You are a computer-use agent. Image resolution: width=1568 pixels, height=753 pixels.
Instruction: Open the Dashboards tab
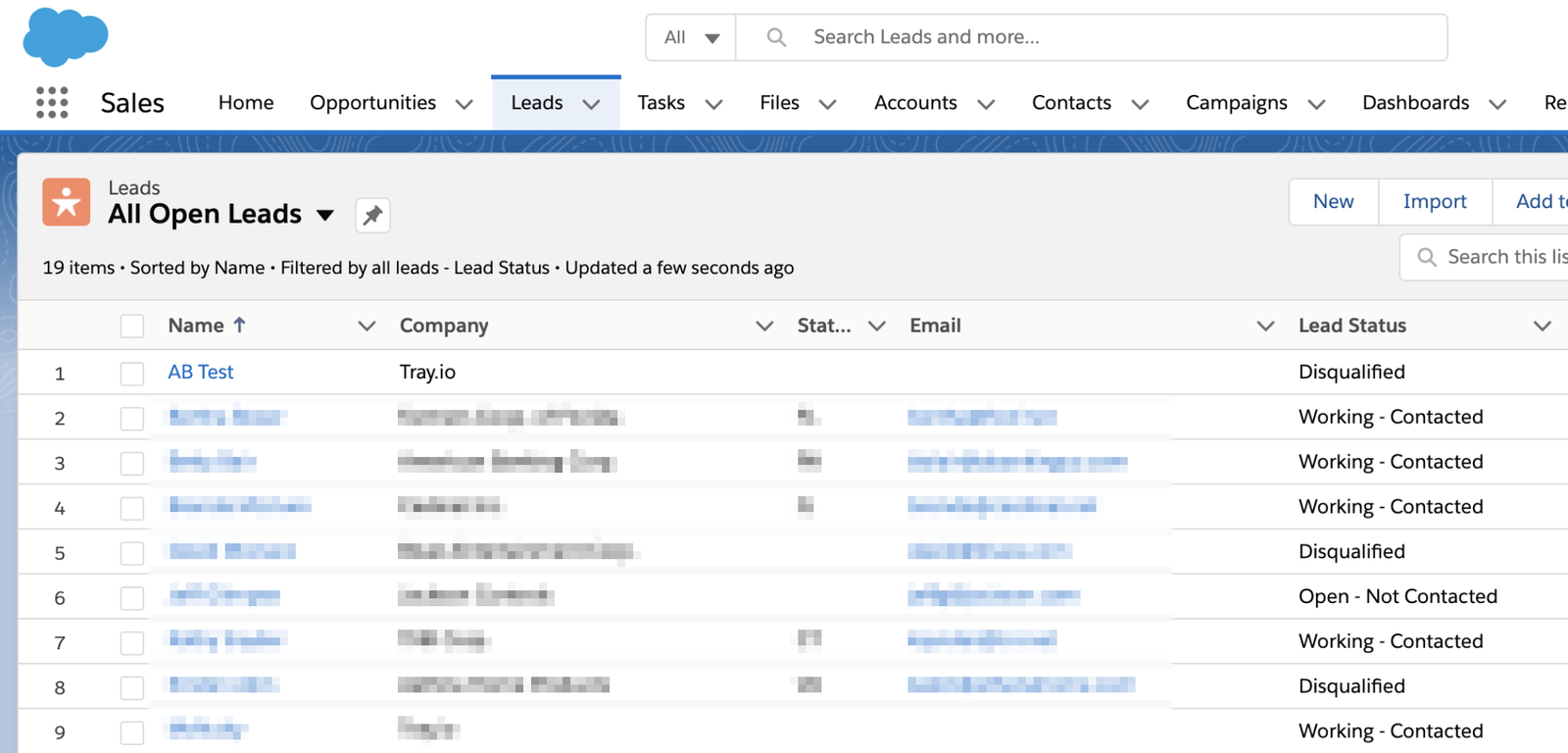1416,103
